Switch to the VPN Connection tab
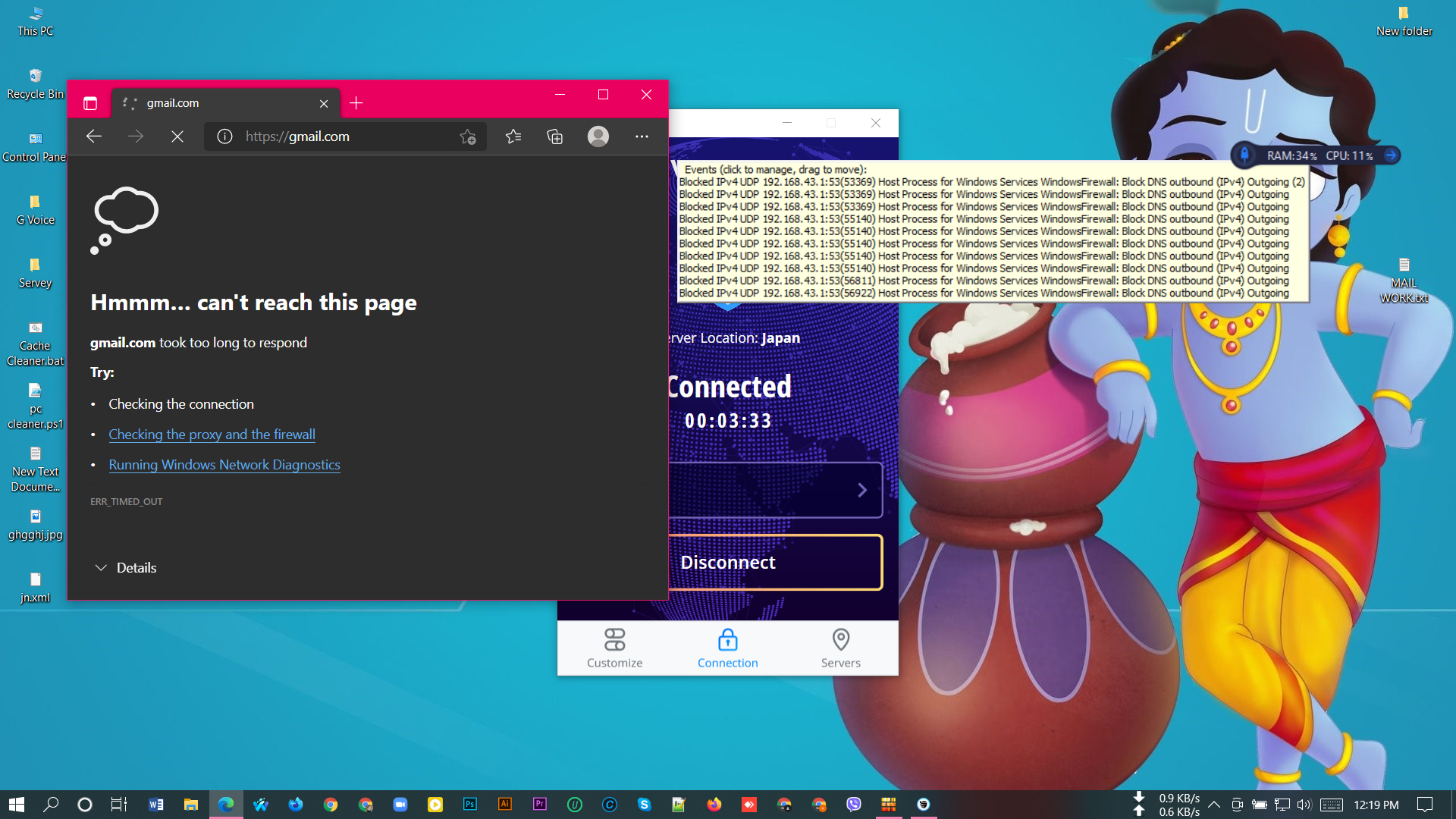1456x819 pixels. coord(728,648)
